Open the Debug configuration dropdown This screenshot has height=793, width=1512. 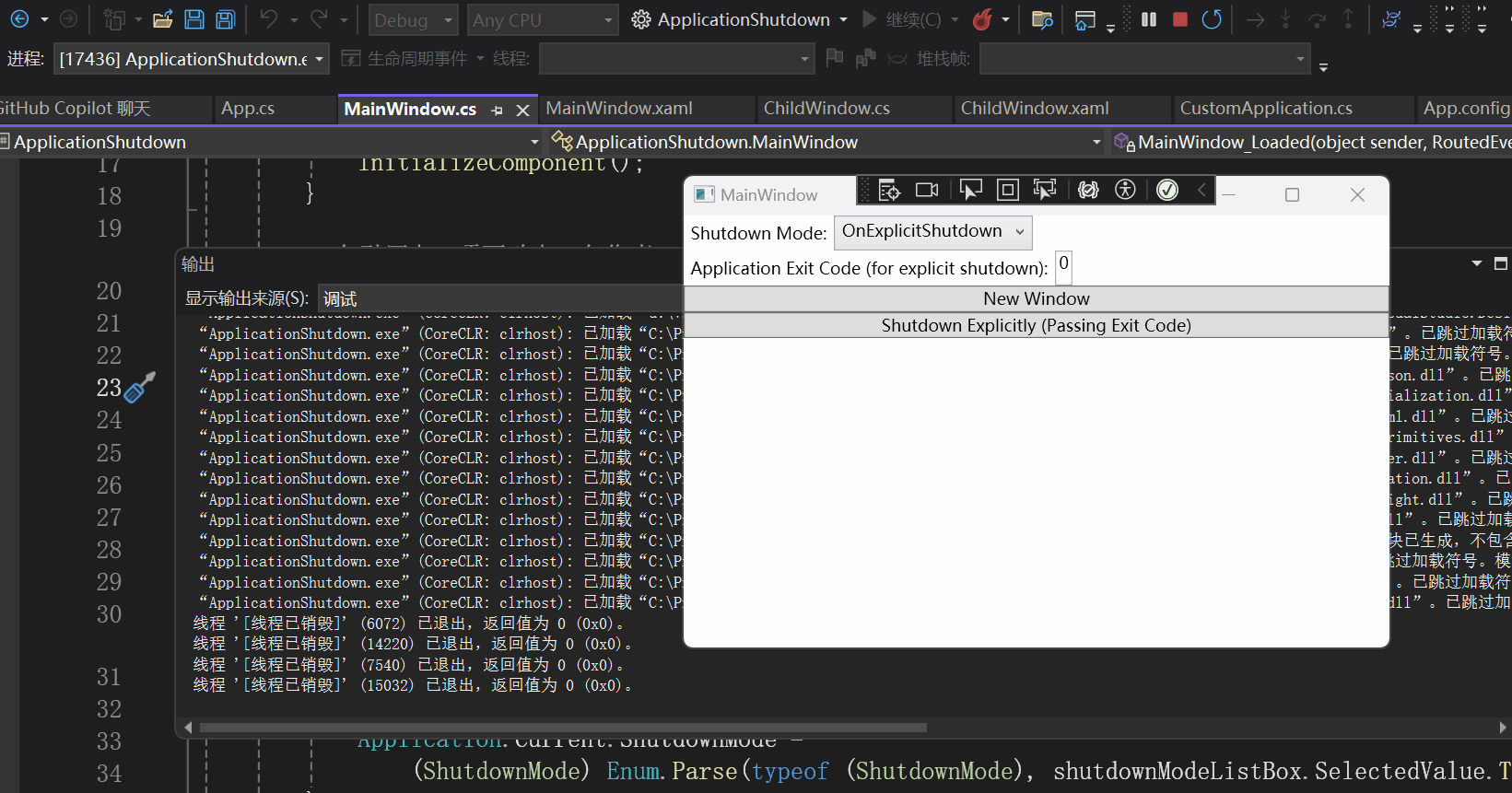pyautogui.click(x=413, y=19)
